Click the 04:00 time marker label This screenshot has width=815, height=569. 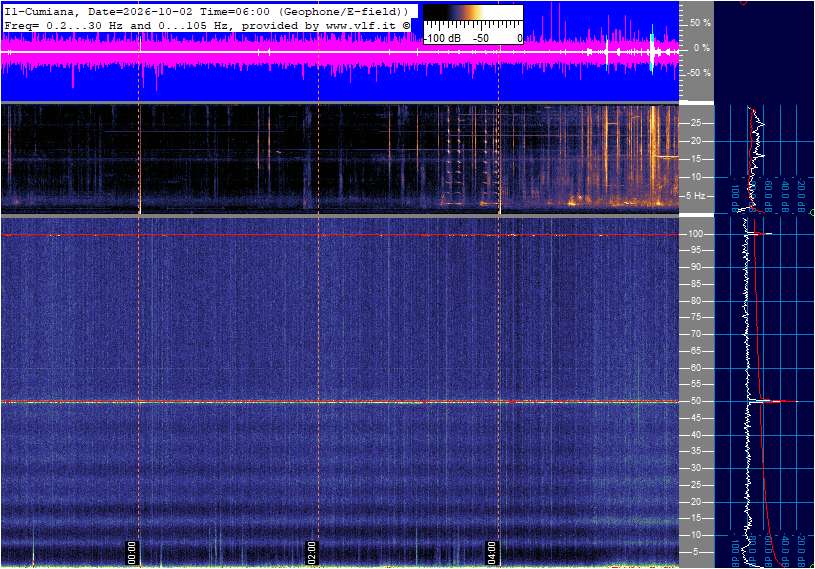(x=491, y=552)
